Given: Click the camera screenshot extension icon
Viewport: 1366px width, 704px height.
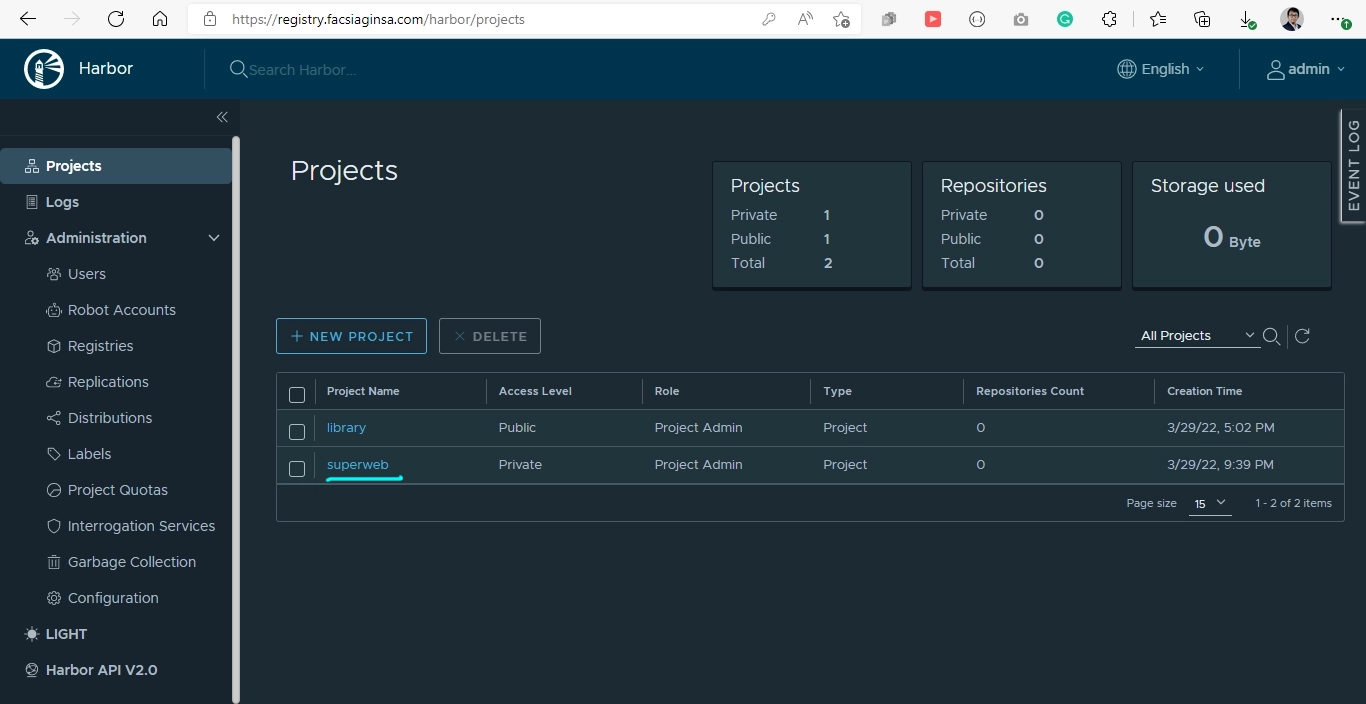Looking at the screenshot, I should [x=1021, y=19].
